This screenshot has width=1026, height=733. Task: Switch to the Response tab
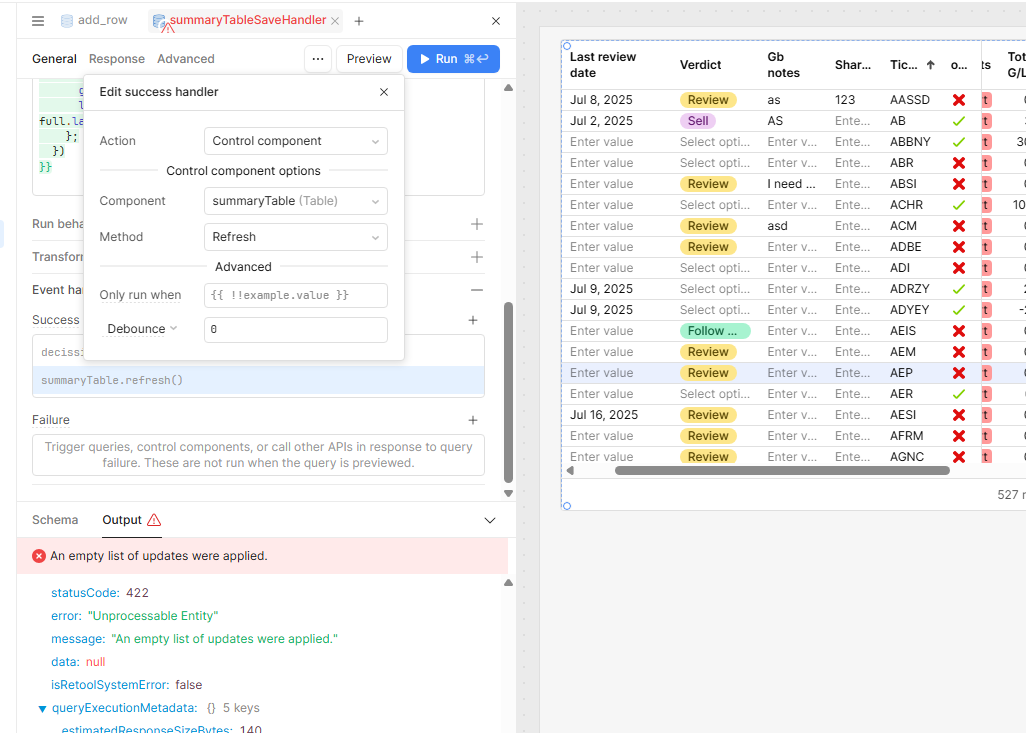(117, 59)
